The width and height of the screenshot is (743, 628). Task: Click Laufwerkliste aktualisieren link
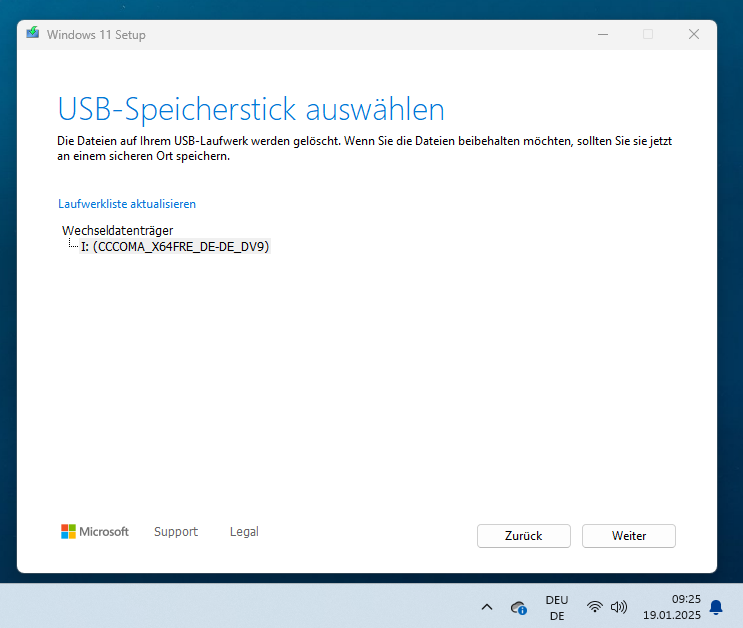[127, 204]
